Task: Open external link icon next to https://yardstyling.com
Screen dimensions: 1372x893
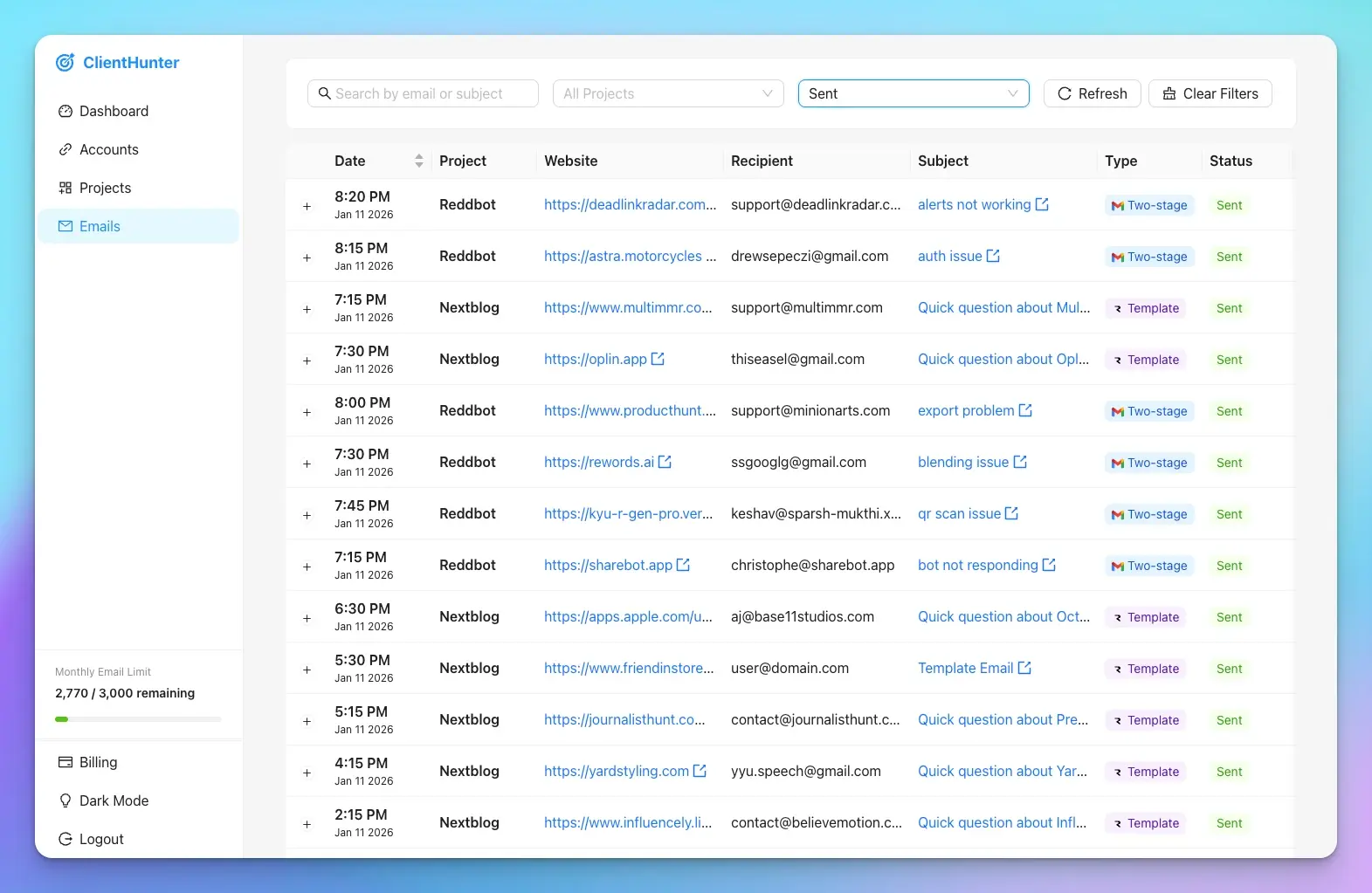Action: pos(700,771)
